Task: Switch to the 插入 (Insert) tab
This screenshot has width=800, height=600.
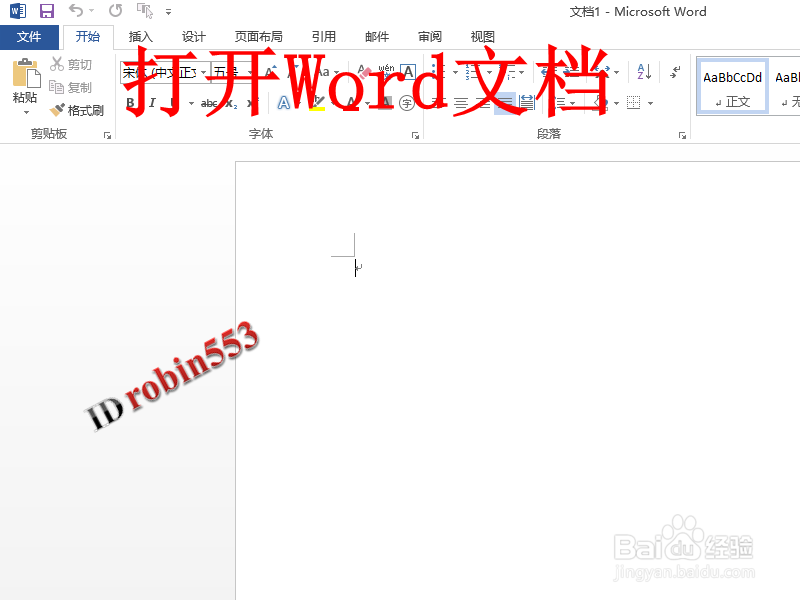Action: pos(140,37)
